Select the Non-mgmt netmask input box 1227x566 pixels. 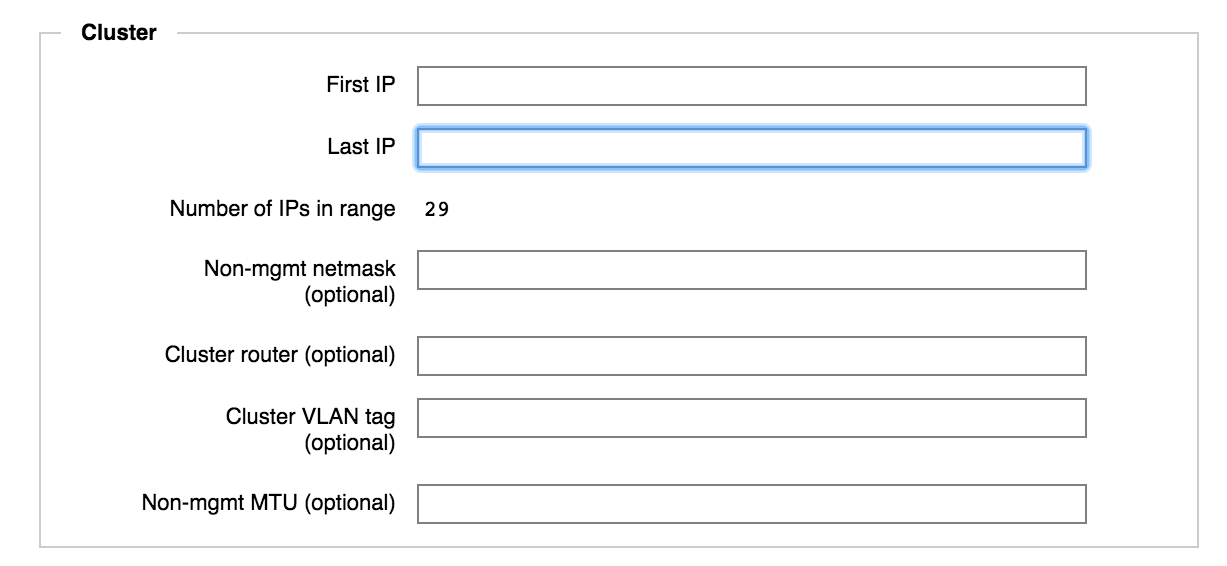pyautogui.click(x=751, y=270)
